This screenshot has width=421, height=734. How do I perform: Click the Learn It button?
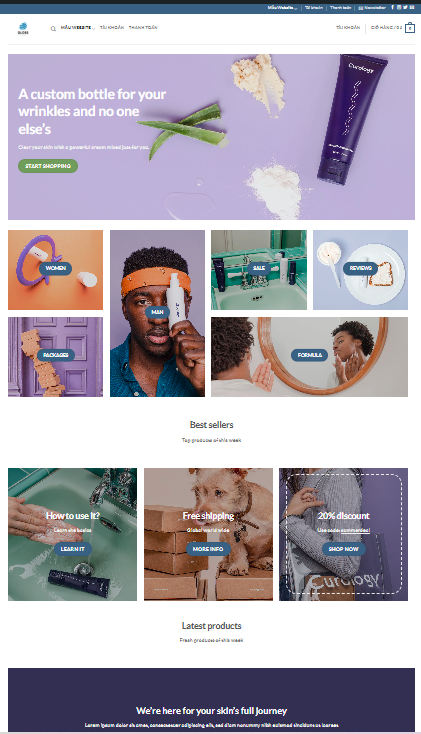pos(73,549)
